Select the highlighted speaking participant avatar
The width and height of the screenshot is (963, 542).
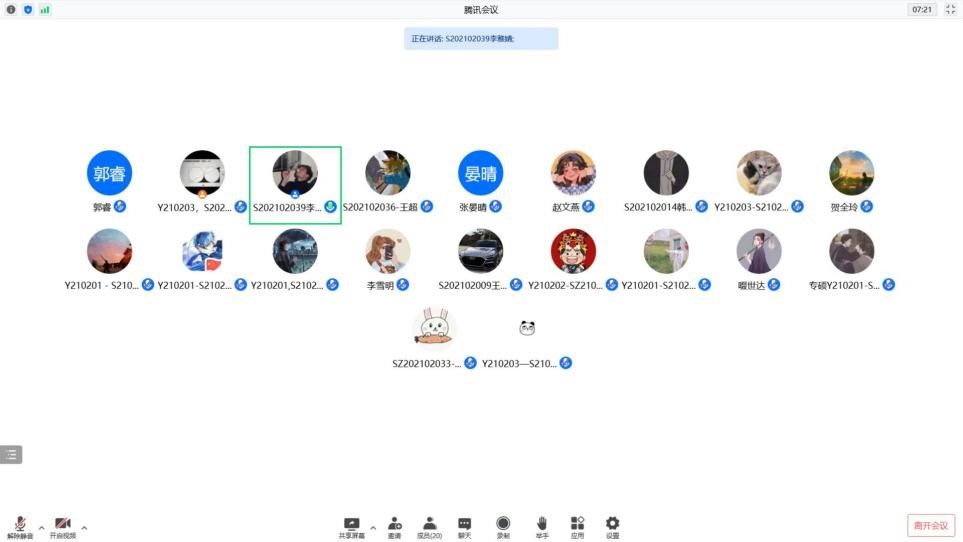[x=295, y=174]
